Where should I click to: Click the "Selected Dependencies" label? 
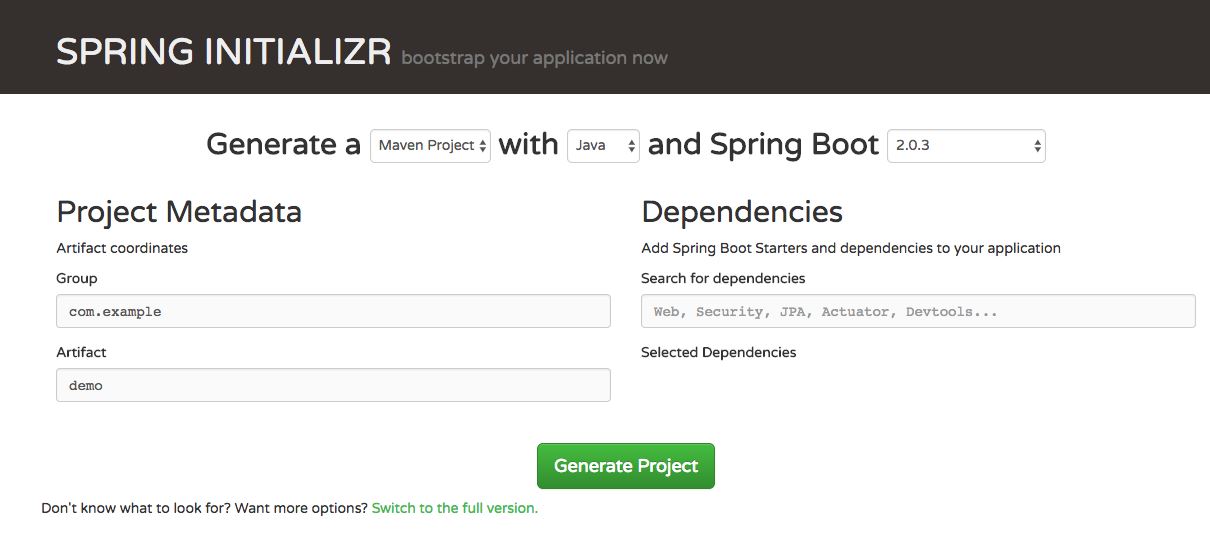[719, 352]
